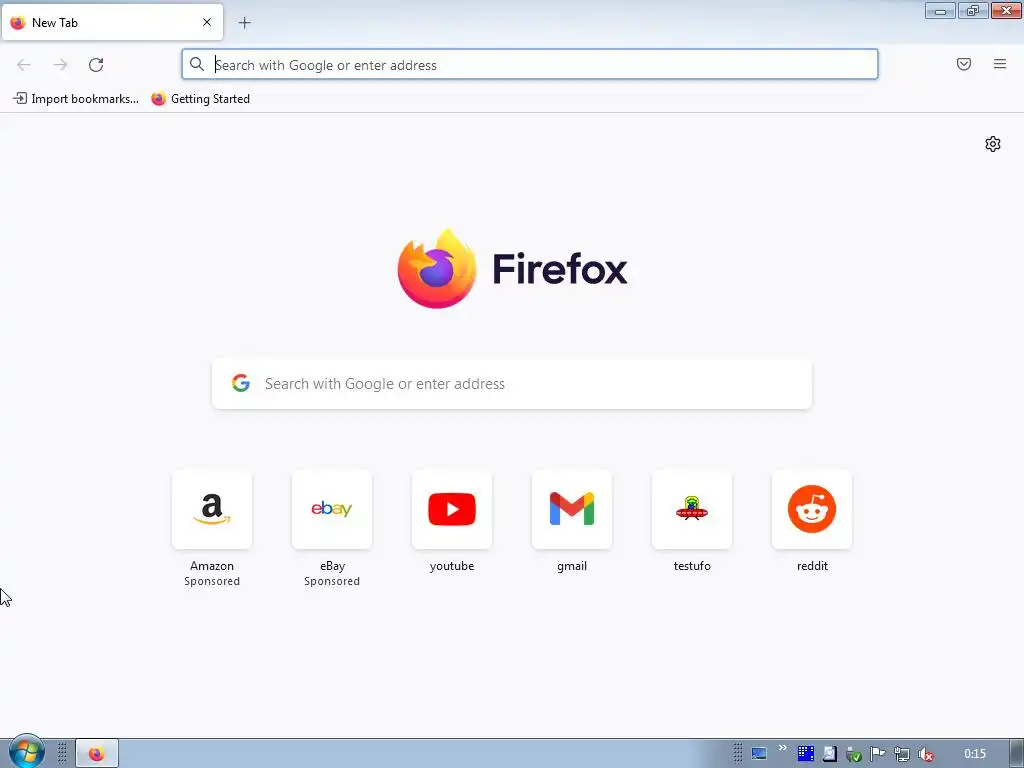Image resolution: width=1024 pixels, height=768 pixels.
Task: Click the muted volume speaker tray icon
Action: (x=925, y=754)
